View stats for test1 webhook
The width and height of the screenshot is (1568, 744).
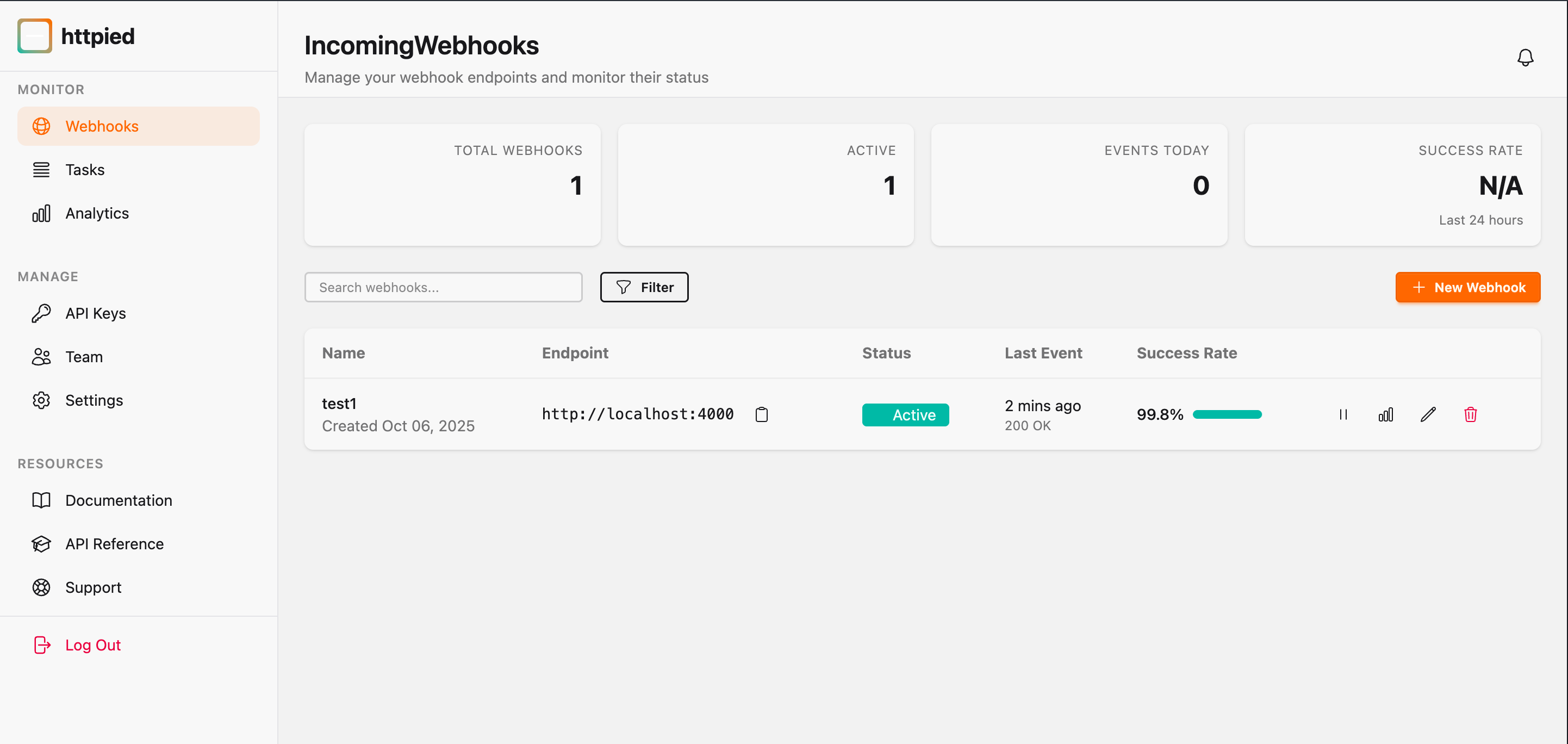pos(1386,414)
